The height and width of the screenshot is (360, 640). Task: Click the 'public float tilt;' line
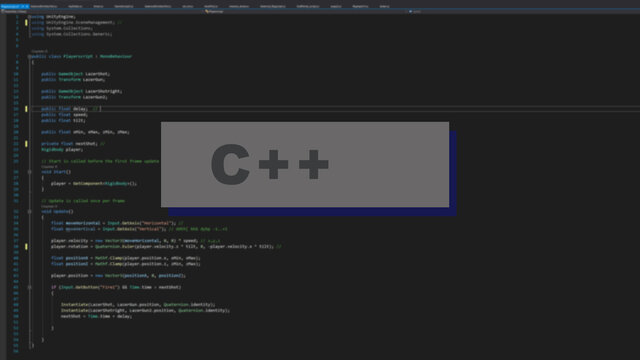[x=64, y=120]
